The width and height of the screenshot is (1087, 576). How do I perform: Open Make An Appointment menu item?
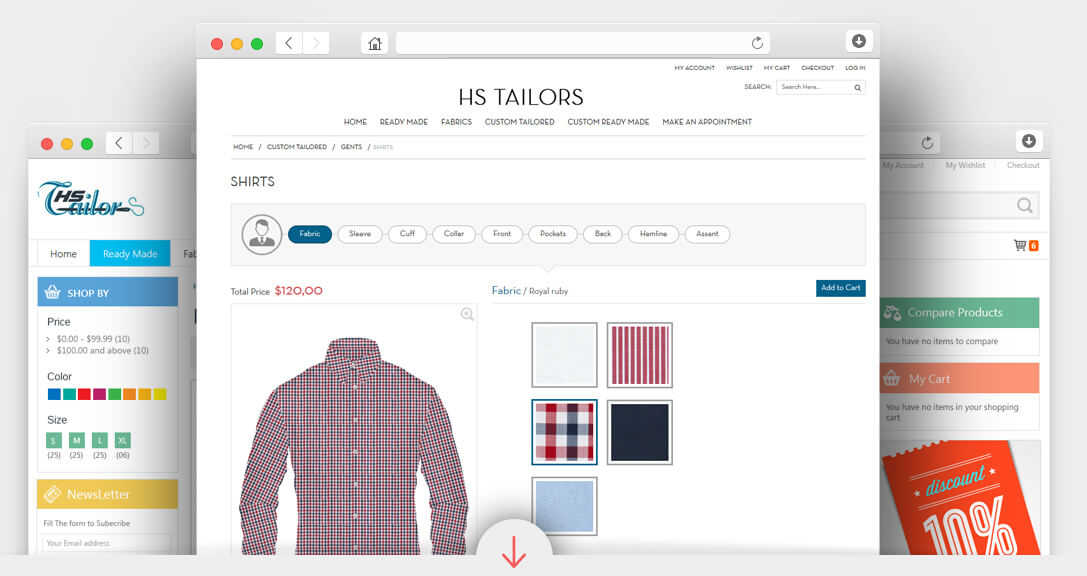pyautogui.click(x=706, y=122)
